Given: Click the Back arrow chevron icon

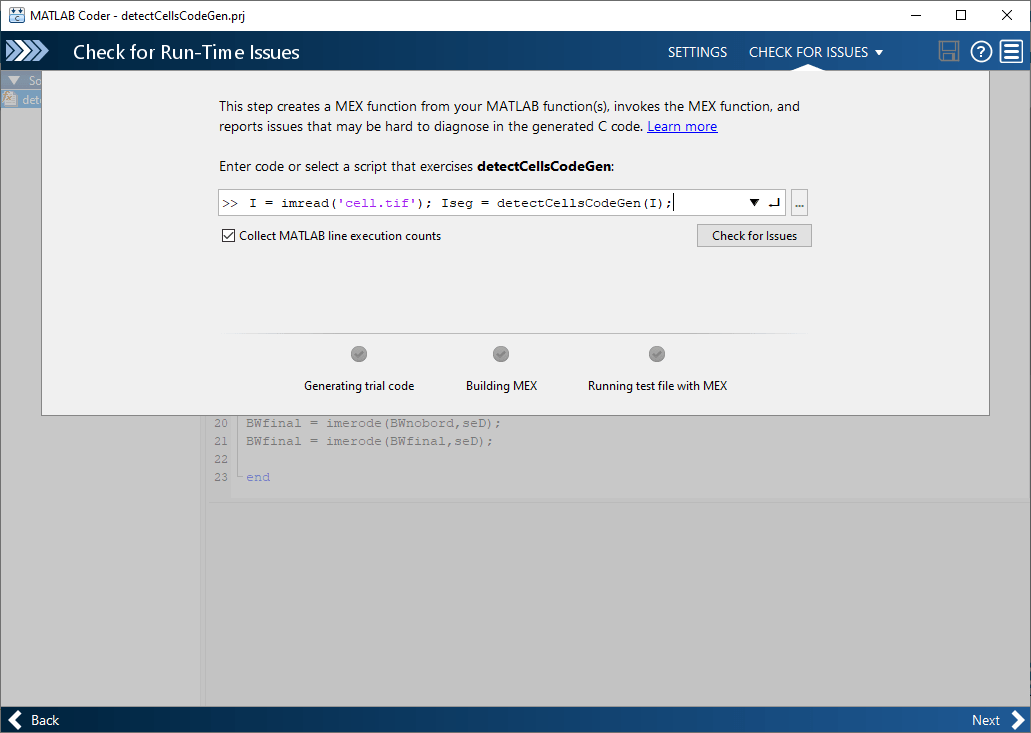Looking at the screenshot, I should (x=16, y=720).
